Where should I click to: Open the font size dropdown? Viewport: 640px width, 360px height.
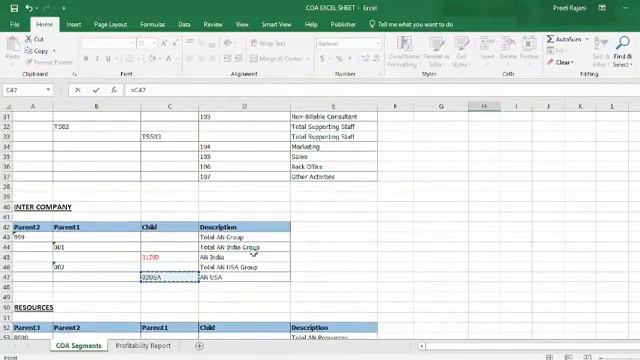[x=154, y=43]
